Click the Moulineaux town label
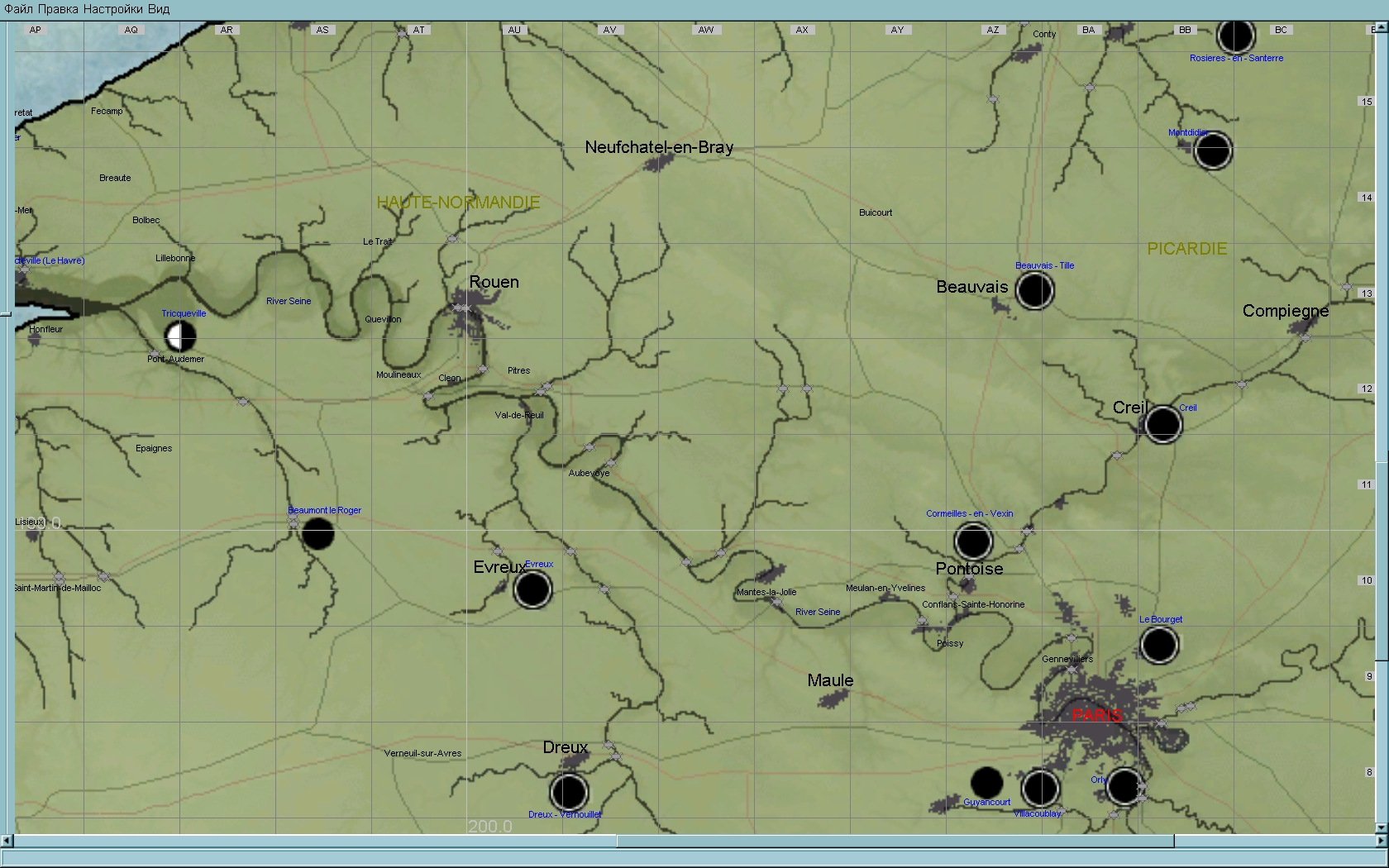 tap(399, 374)
